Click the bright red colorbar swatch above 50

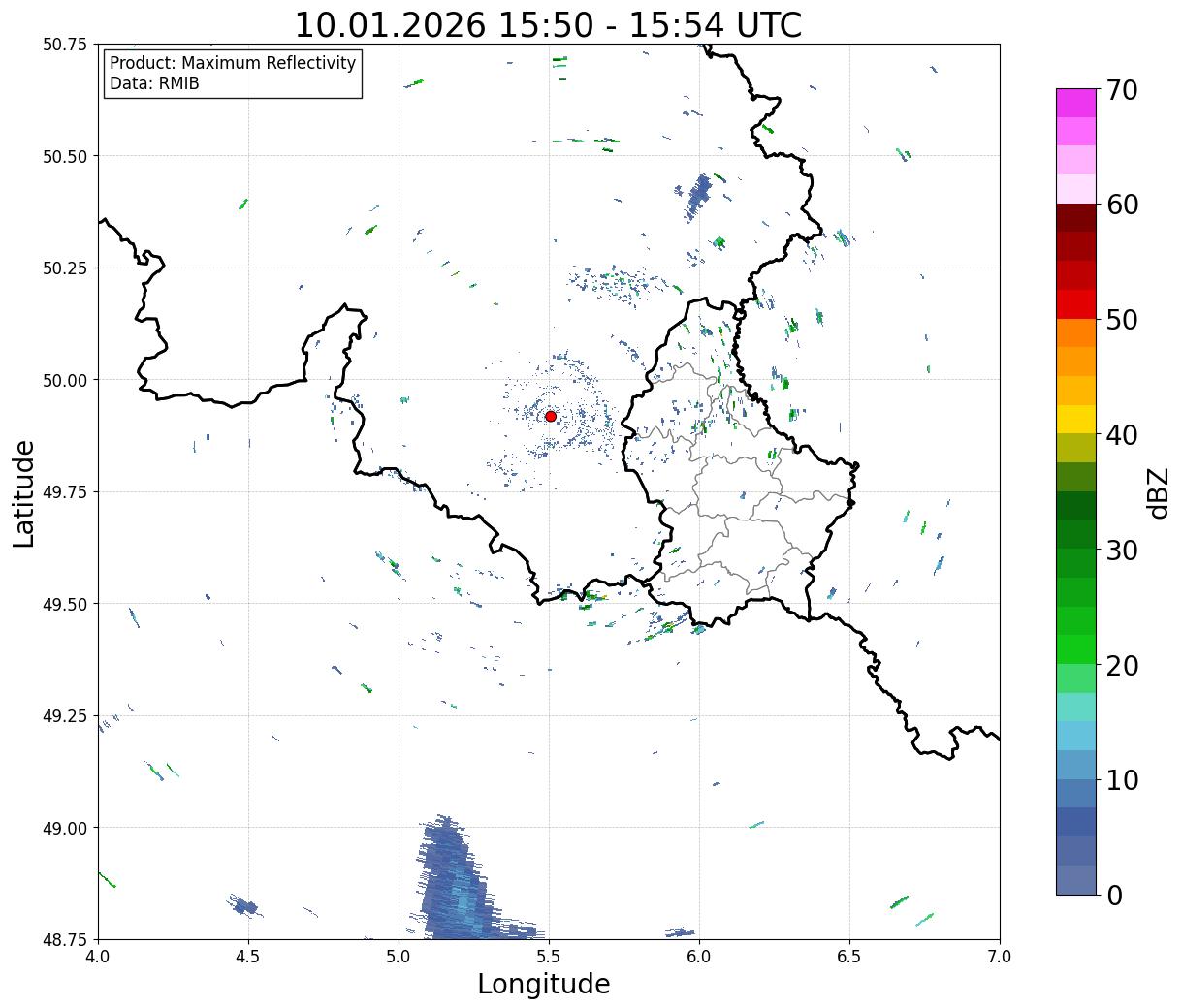pos(1076,304)
